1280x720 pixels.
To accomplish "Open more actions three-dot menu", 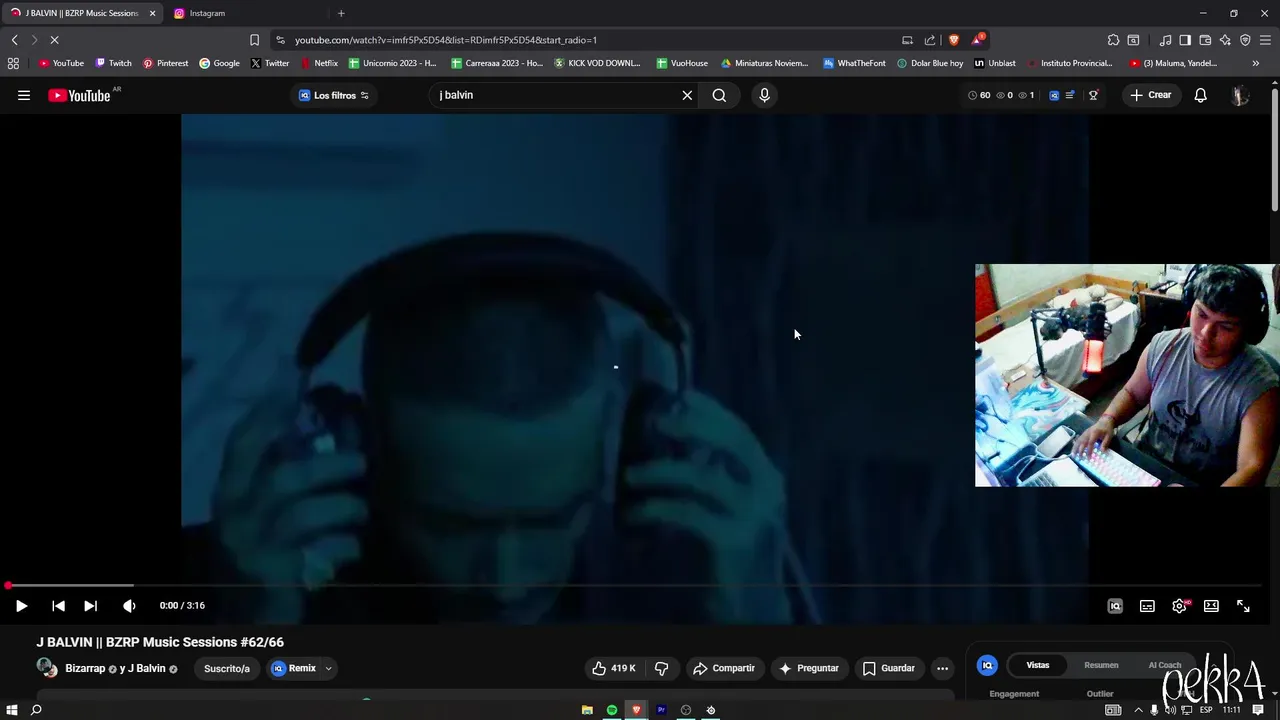I will click(x=942, y=668).
